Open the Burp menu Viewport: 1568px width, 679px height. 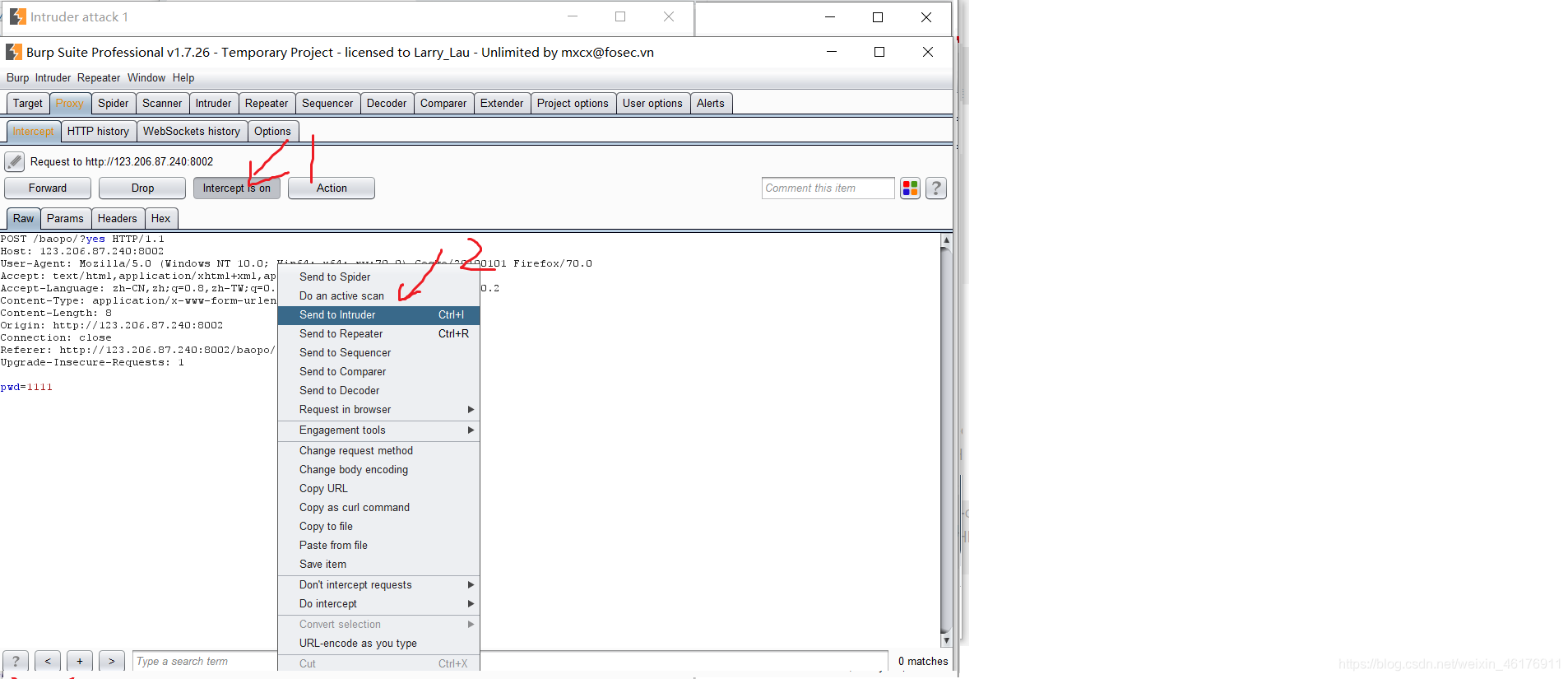point(17,77)
